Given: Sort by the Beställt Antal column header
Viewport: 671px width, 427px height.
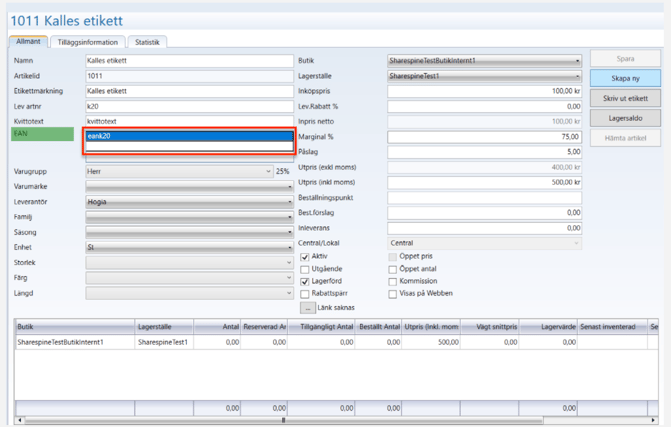Looking at the screenshot, I should pyautogui.click(x=379, y=327).
